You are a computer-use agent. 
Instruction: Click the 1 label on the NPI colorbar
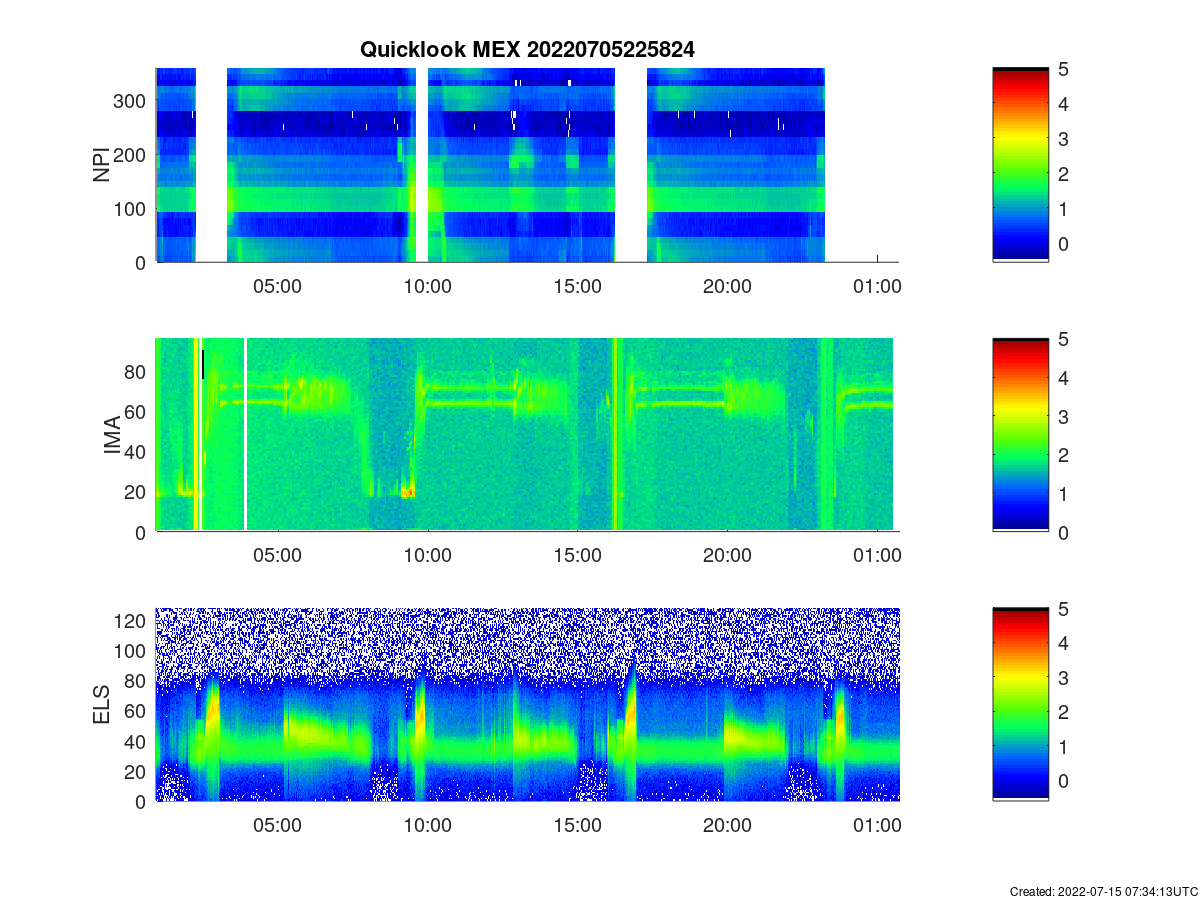[x=1065, y=209]
